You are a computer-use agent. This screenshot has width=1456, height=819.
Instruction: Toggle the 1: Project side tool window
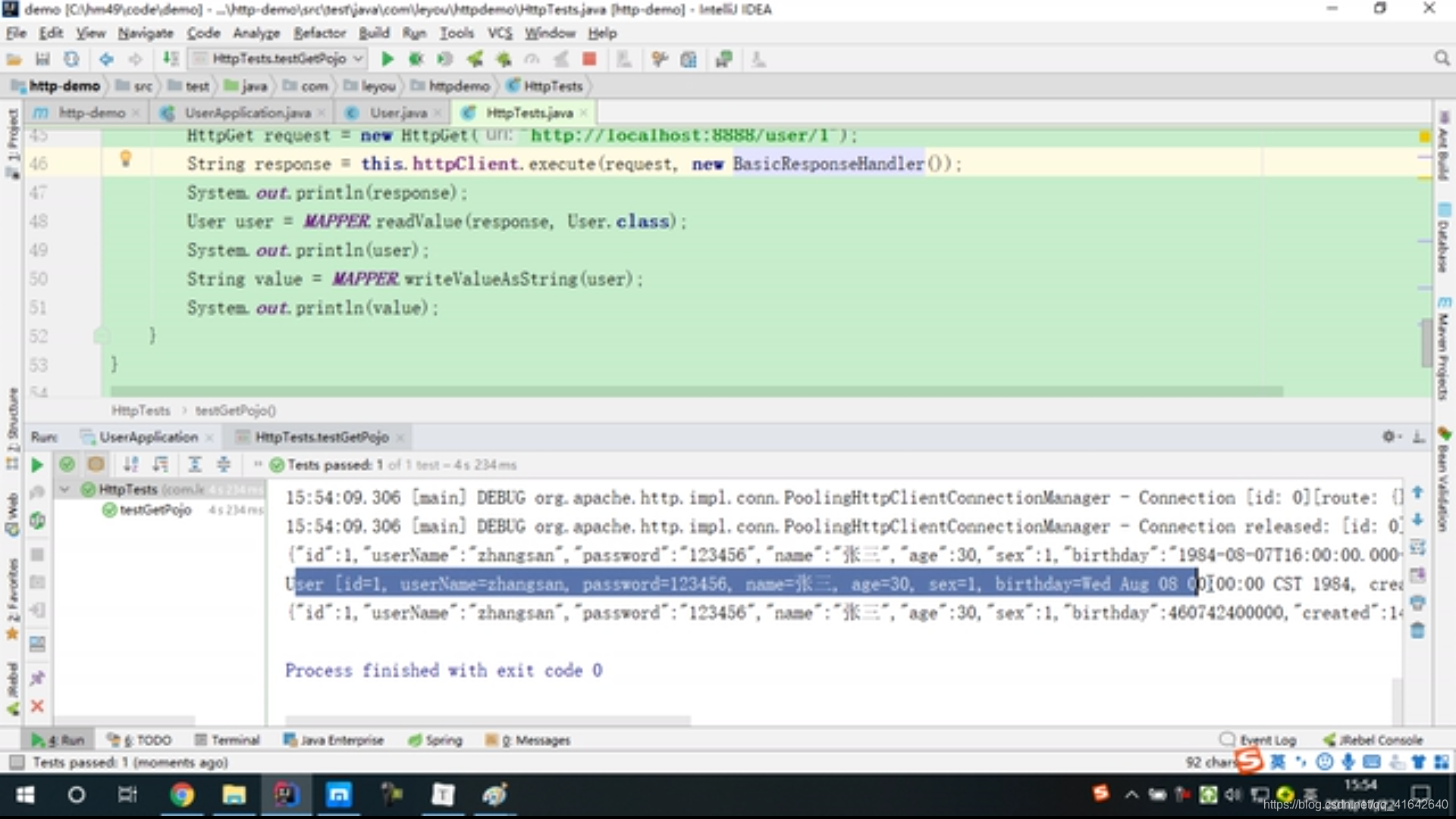12,143
